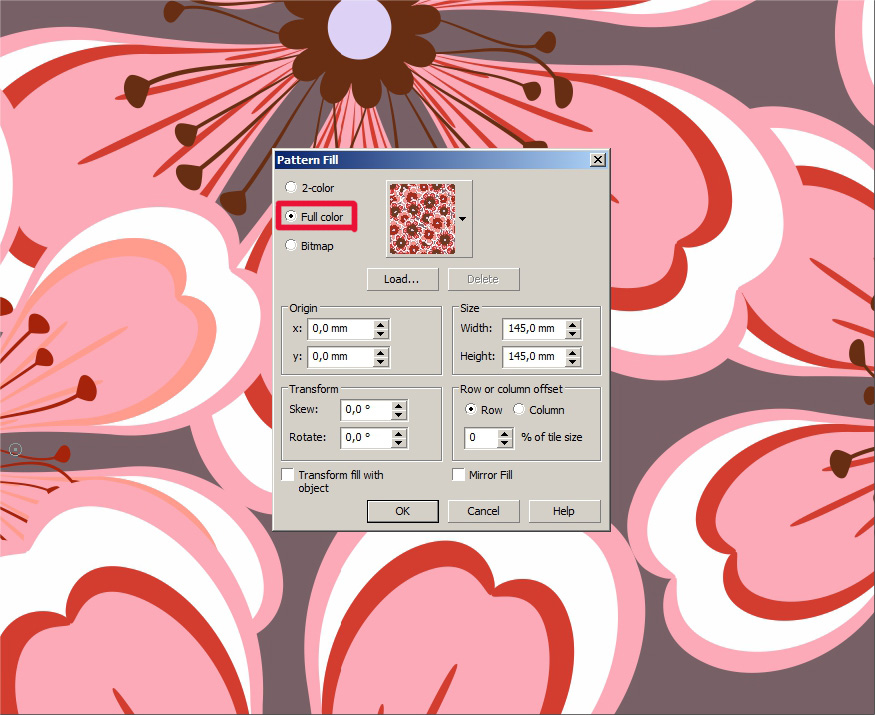The image size is (875, 715).
Task: Decrease Width with down arrow
Action: pos(573,334)
